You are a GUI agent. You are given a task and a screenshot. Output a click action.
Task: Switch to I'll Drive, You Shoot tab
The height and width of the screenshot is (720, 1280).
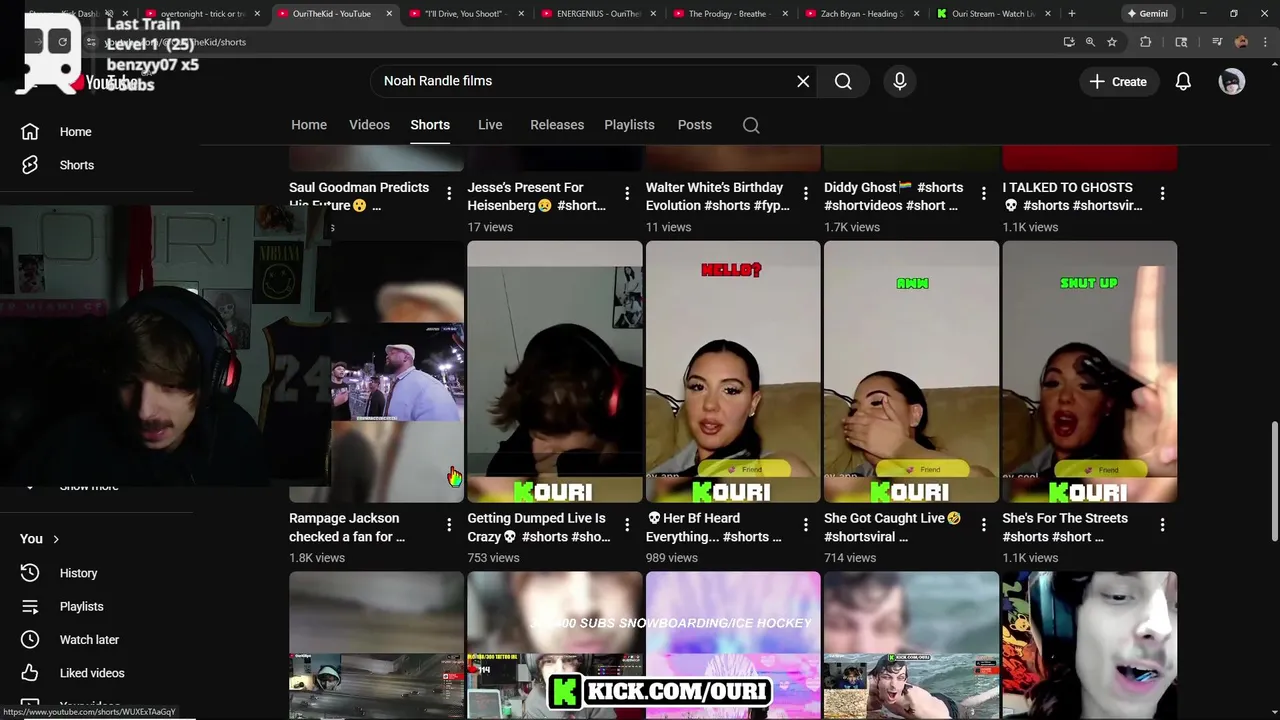[x=466, y=14]
